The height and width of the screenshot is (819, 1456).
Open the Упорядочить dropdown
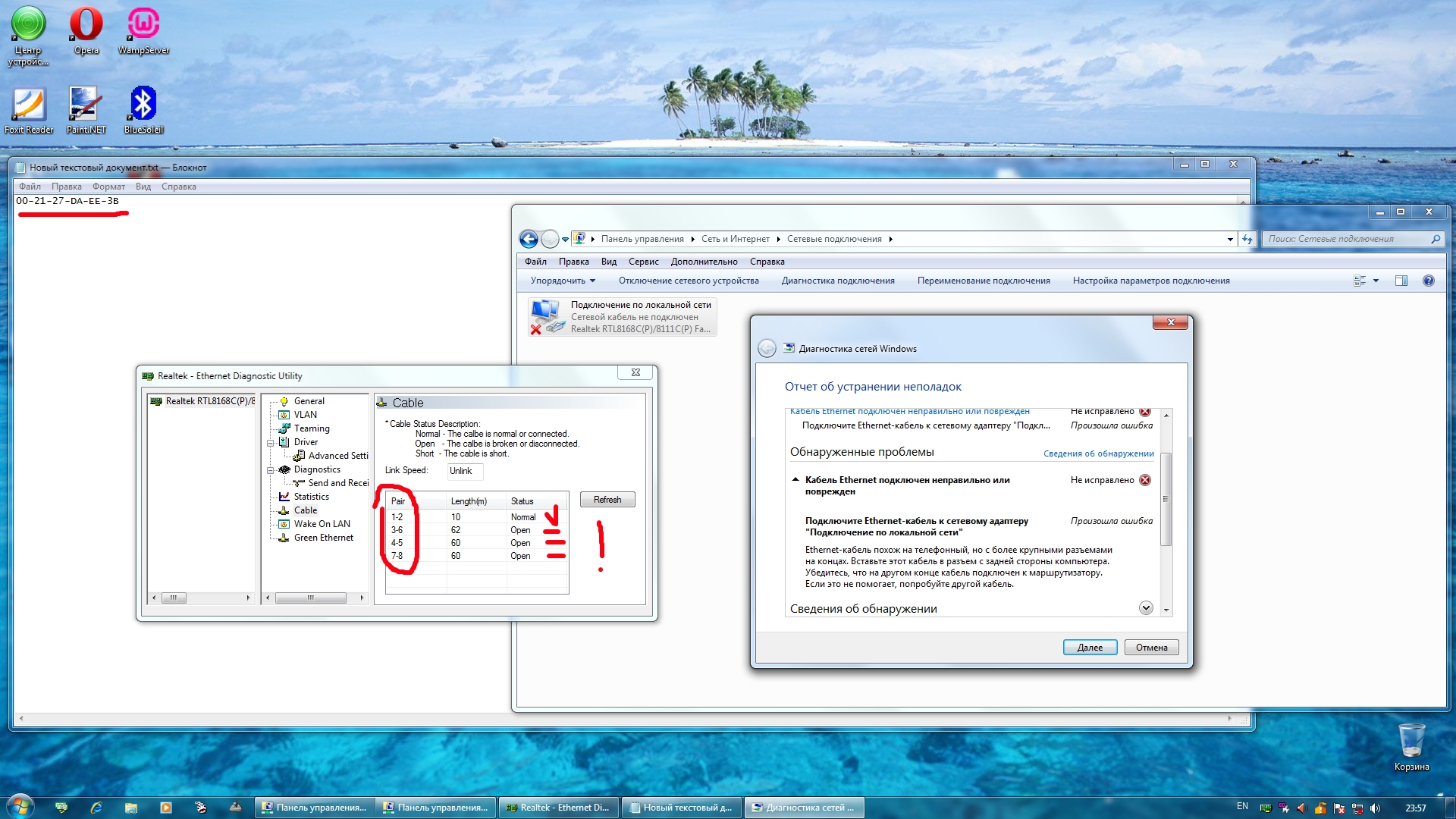(563, 281)
